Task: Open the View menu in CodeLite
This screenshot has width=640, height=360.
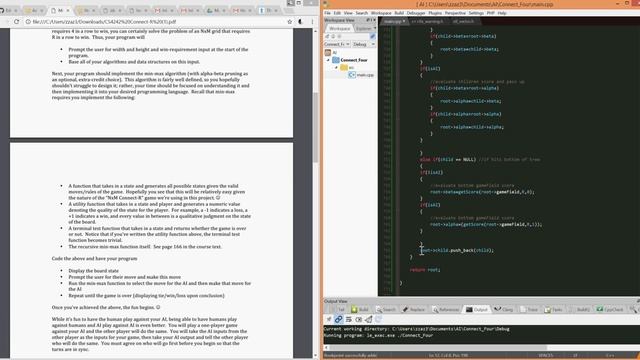Action: coord(348,13)
